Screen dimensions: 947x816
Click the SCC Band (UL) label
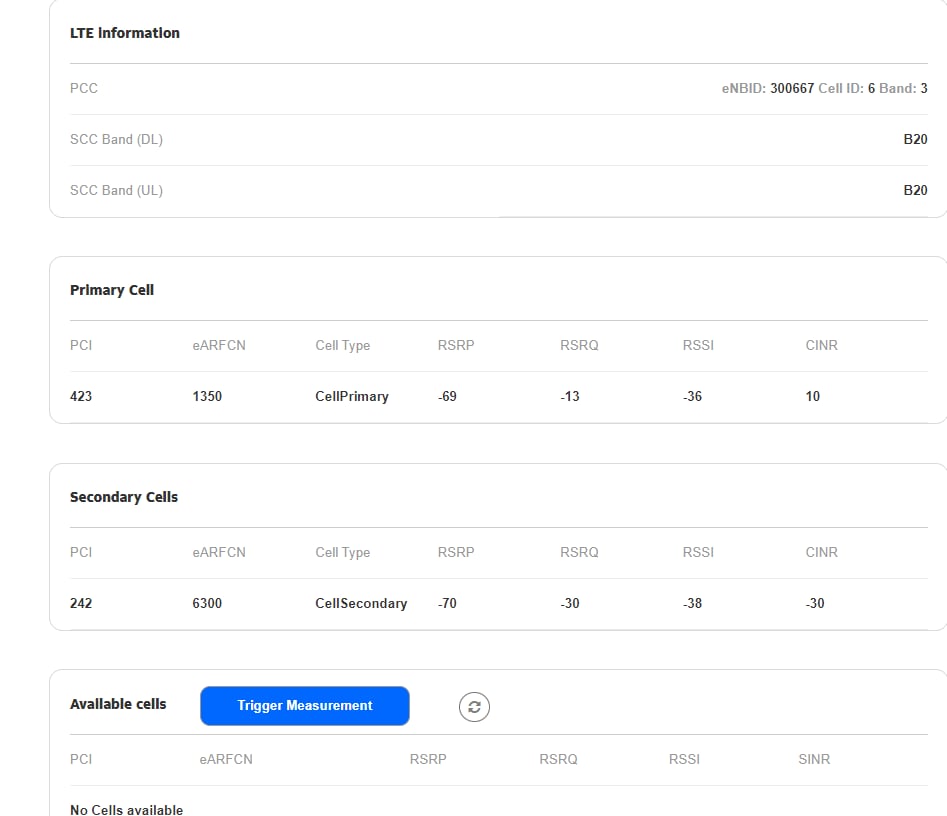(116, 190)
